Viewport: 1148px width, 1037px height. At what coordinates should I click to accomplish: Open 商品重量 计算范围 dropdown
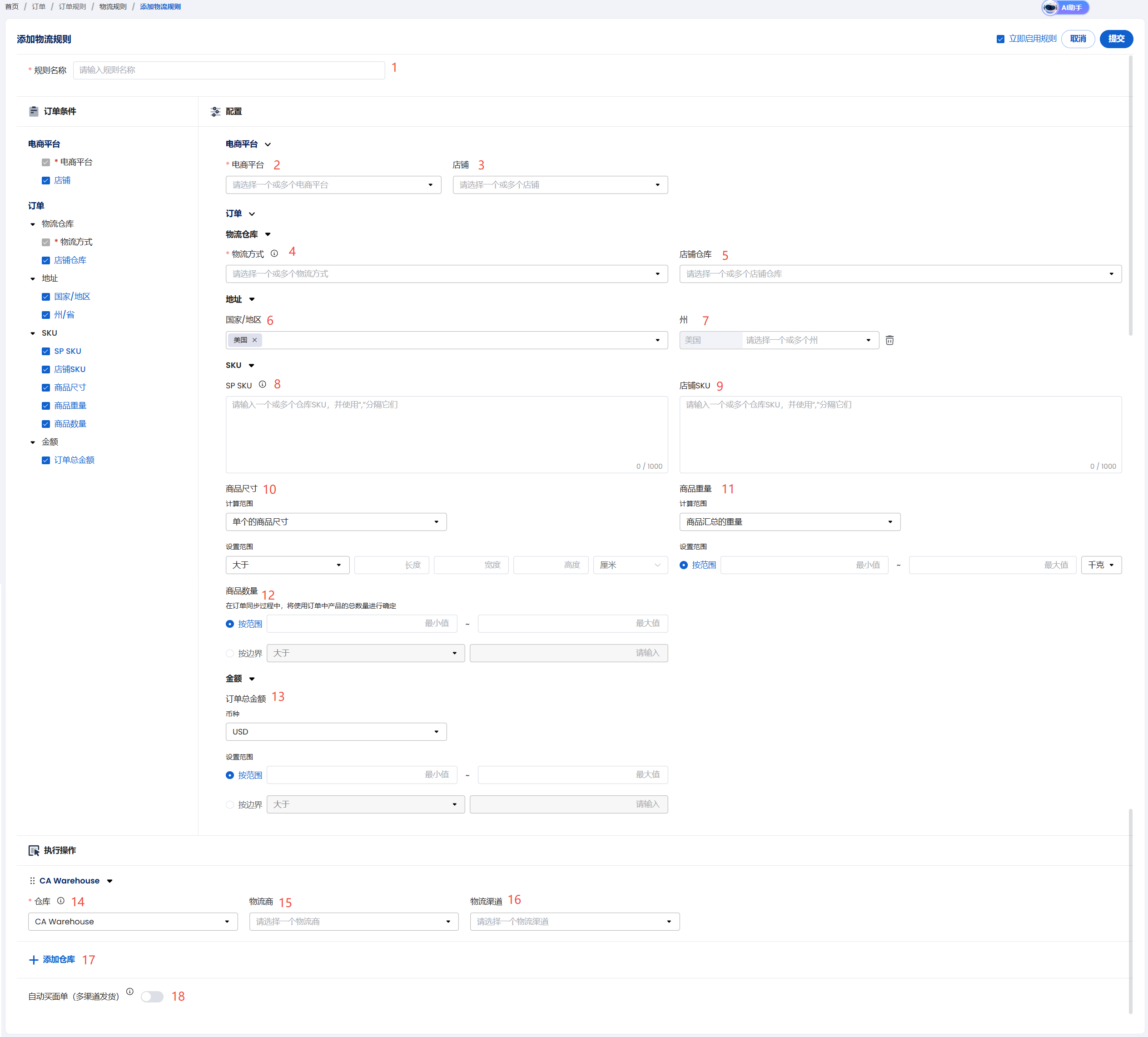[790, 521]
